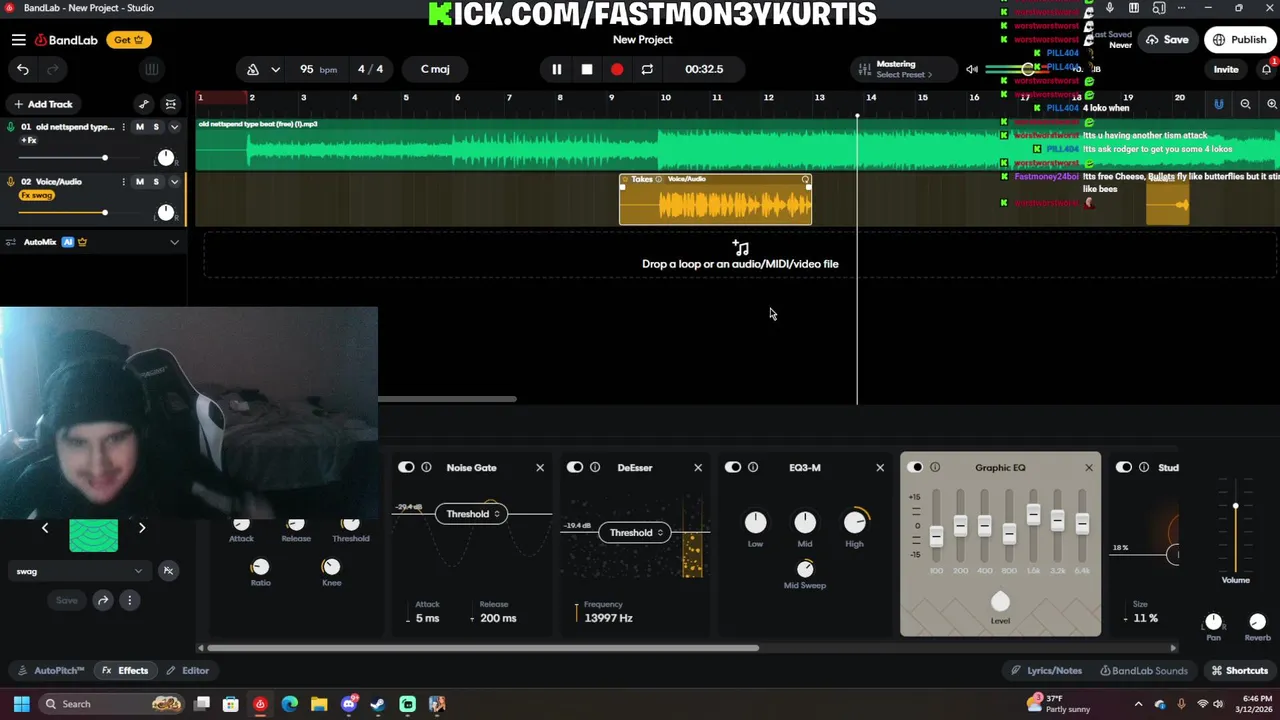Screen dimensions: 1280x720
Task: Open the BandLab hamburger menu
Action: point(19,40)
